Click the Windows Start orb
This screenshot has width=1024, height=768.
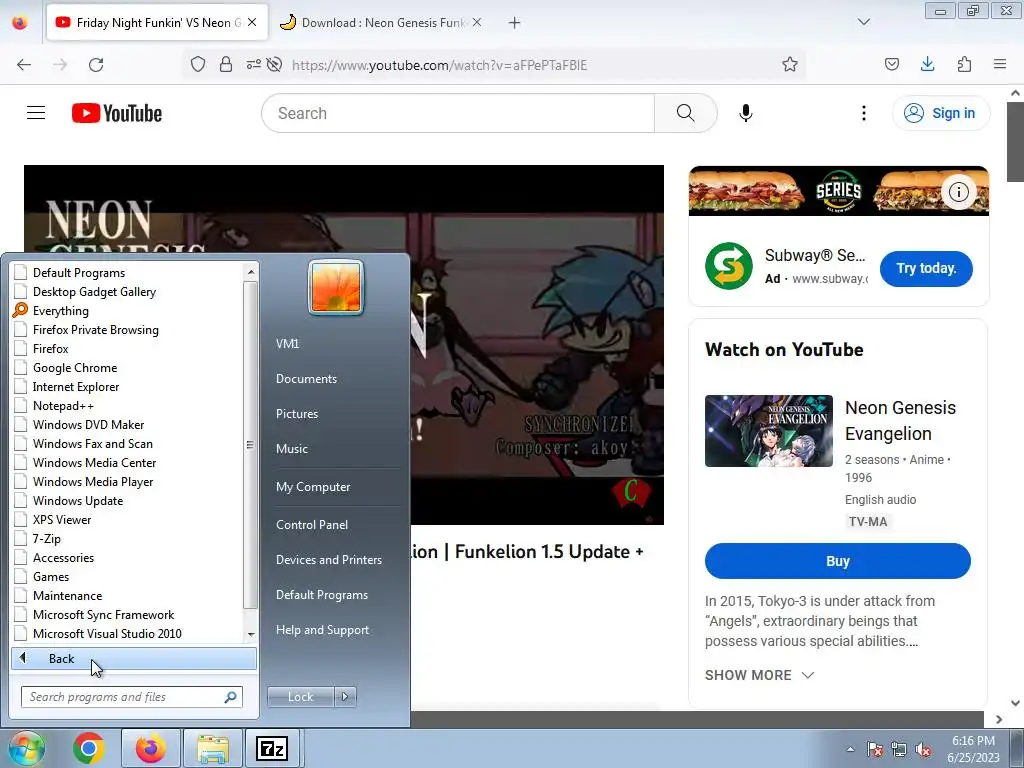(27, 748)
